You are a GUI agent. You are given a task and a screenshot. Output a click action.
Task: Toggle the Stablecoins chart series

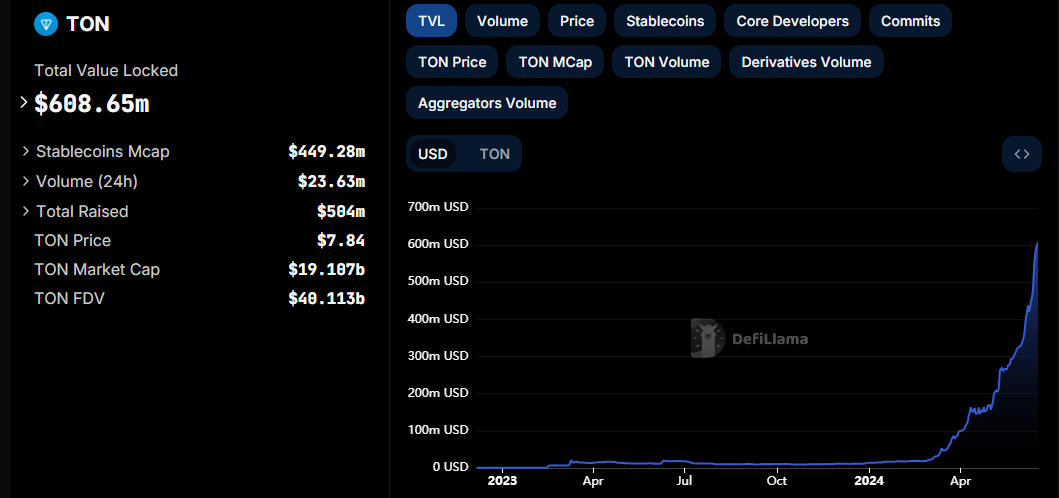(665, 21)
